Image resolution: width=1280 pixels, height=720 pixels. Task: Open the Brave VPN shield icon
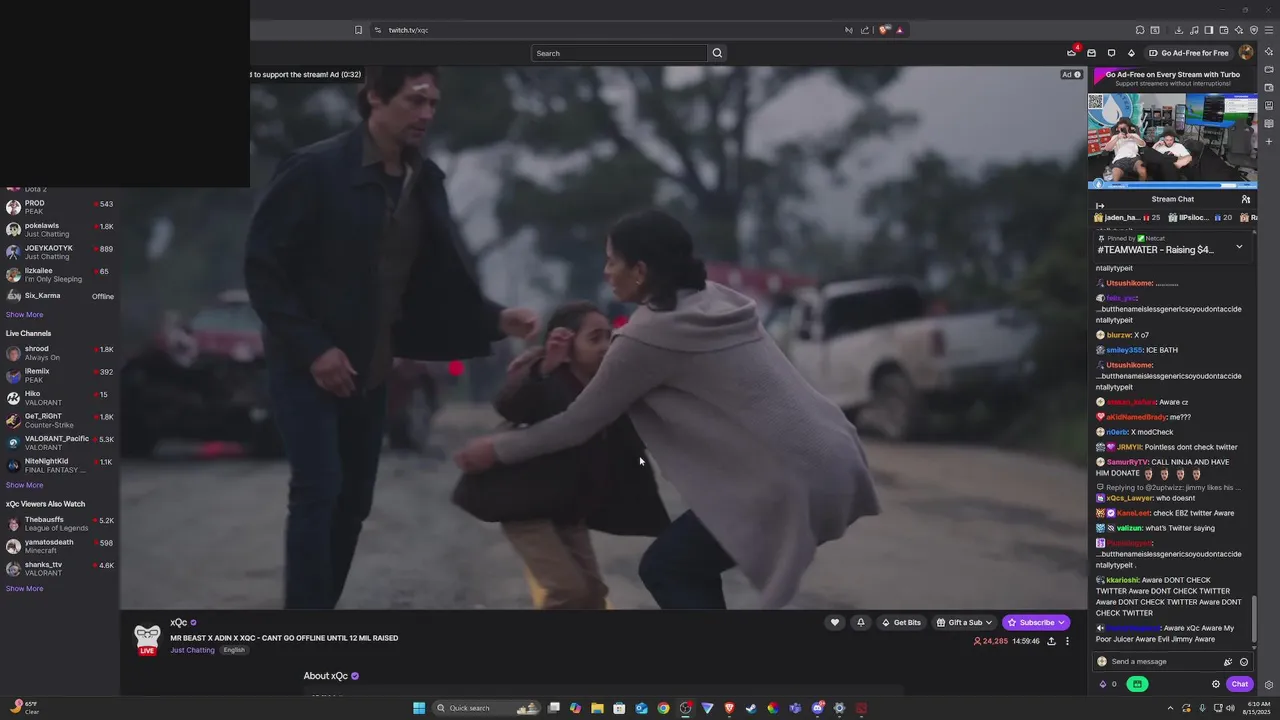click(x=1253, y=30)
